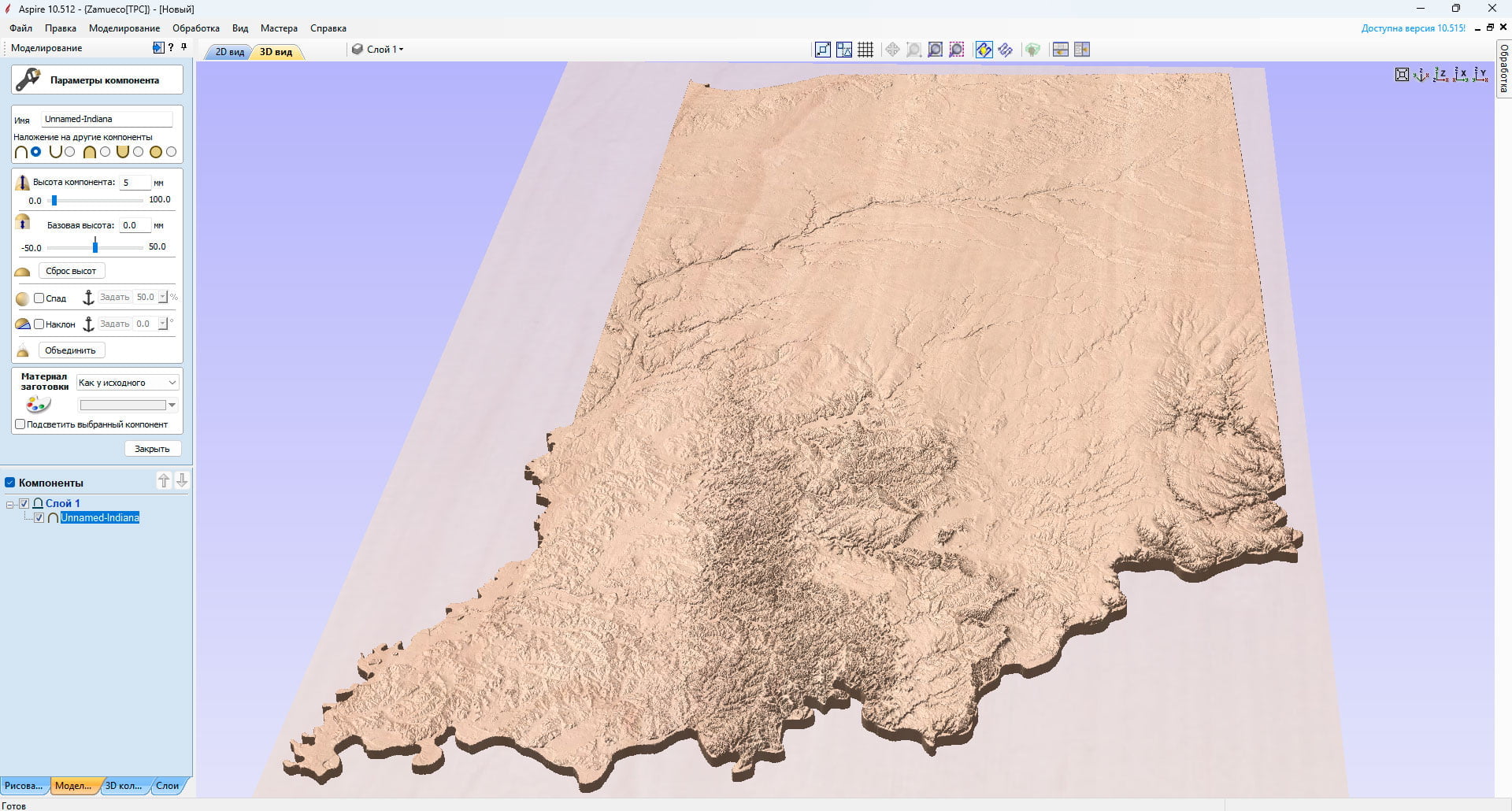
Task: Click the component properties wrench icon
Action: coord(28,80)
